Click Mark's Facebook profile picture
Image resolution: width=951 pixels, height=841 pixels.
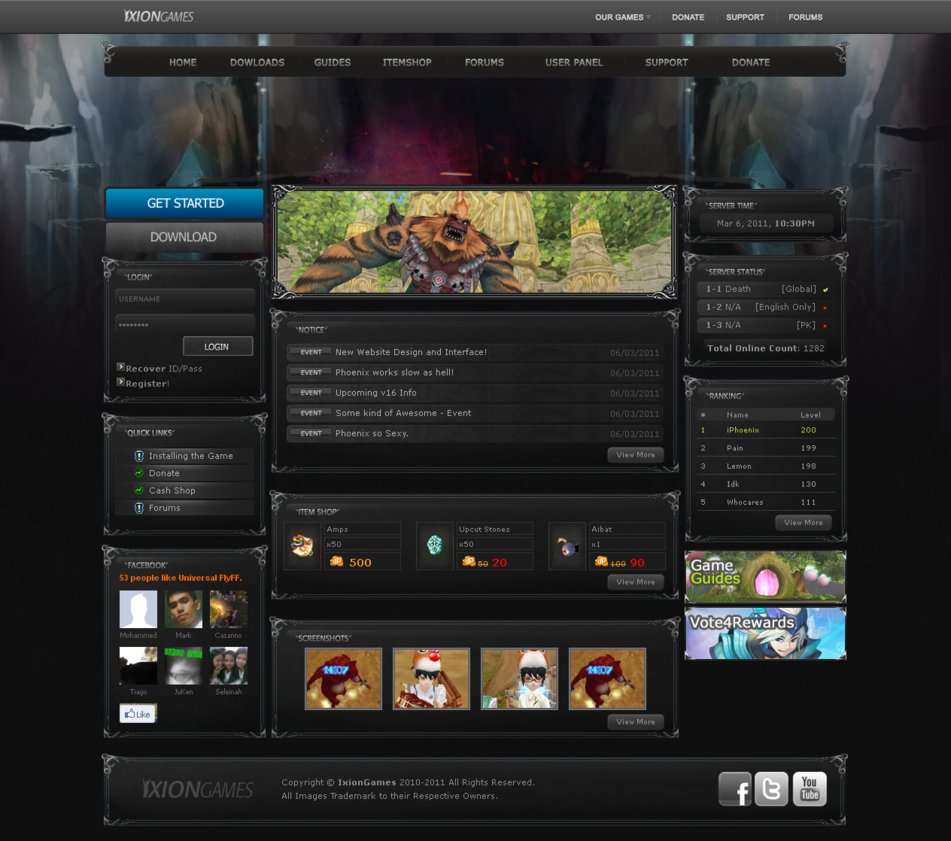click(x=183, y=609)
